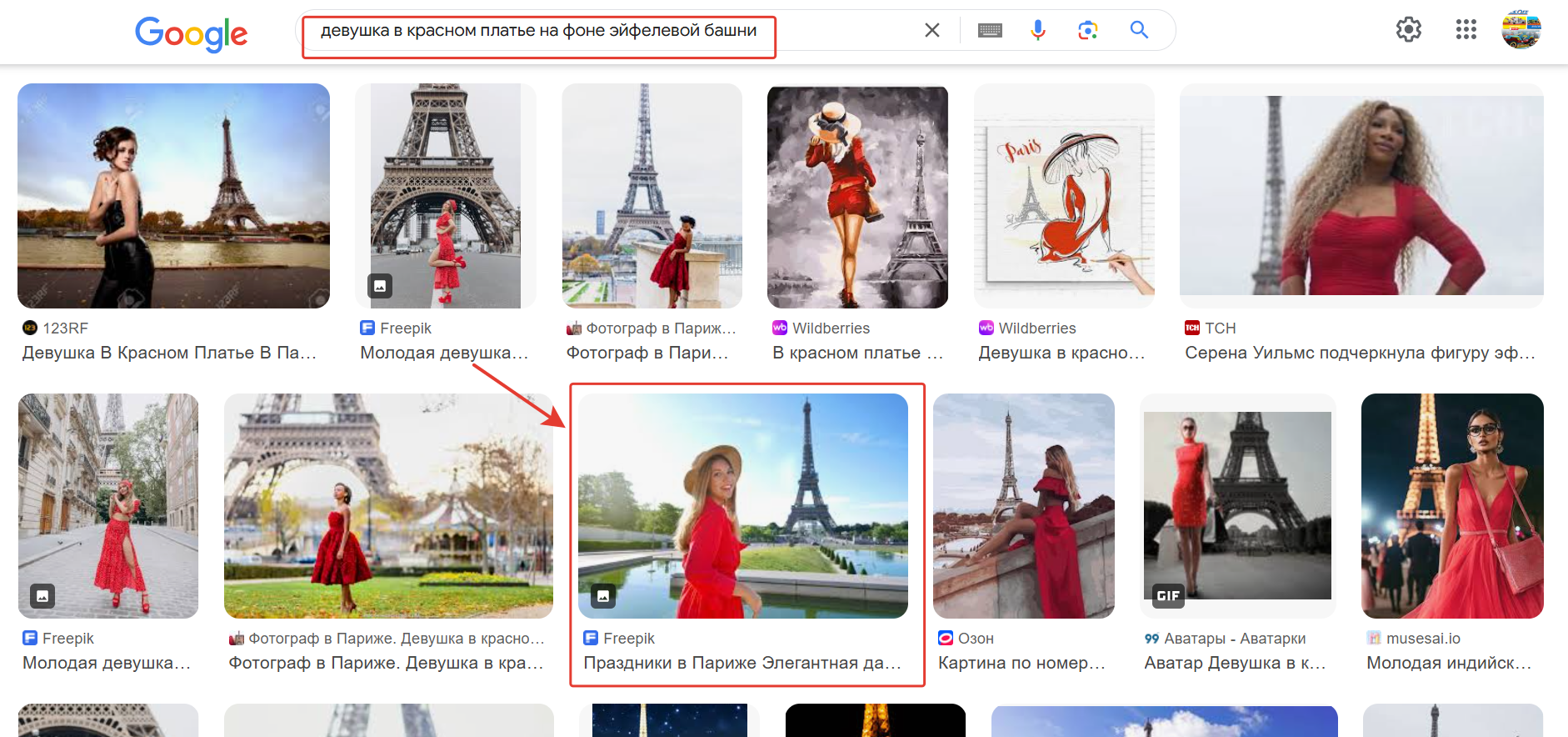The height and width of the screenshot is (737, 1568).
Task: Start voice search with the microphone icon
Action: (1037, 30)
